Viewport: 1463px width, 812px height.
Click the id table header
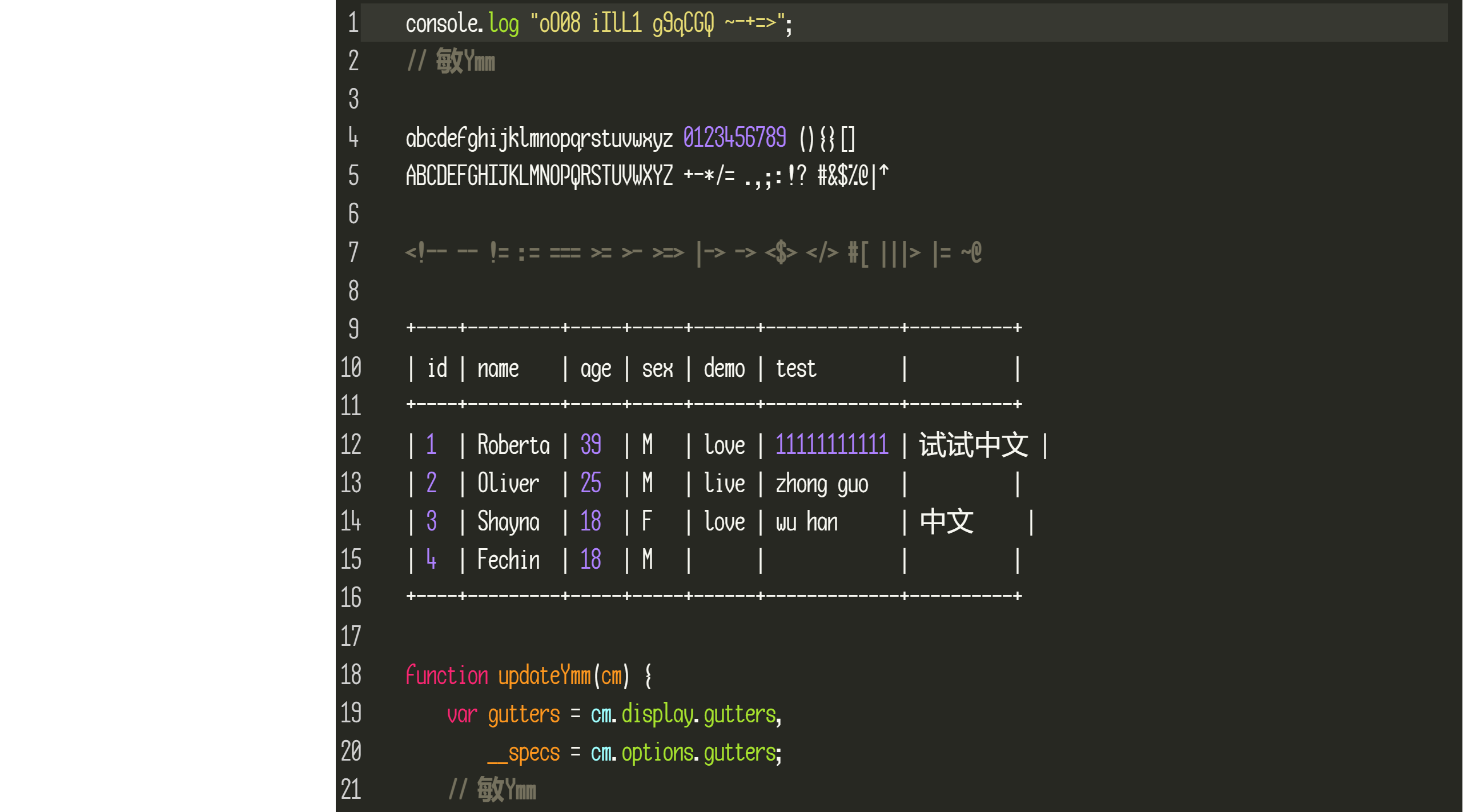[x=437, y=368]
